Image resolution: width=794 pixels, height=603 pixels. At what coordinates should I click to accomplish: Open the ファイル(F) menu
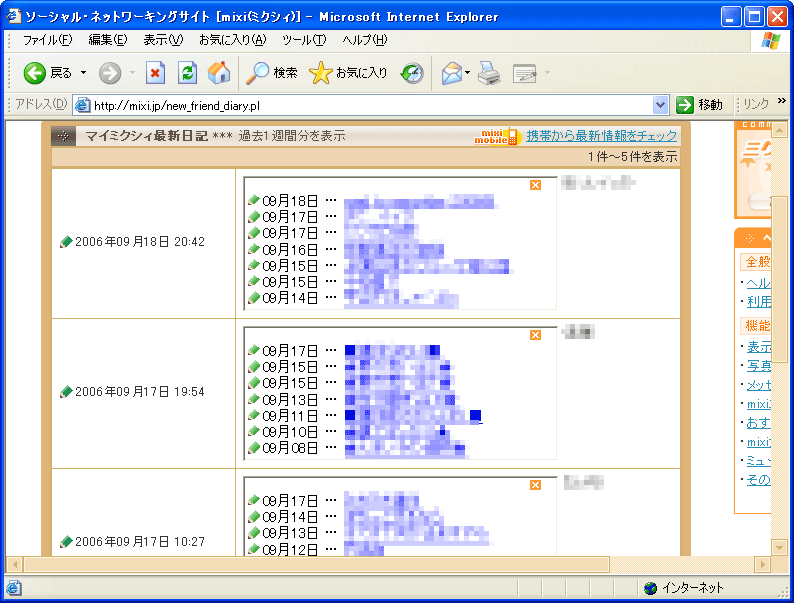click(48, 40)
